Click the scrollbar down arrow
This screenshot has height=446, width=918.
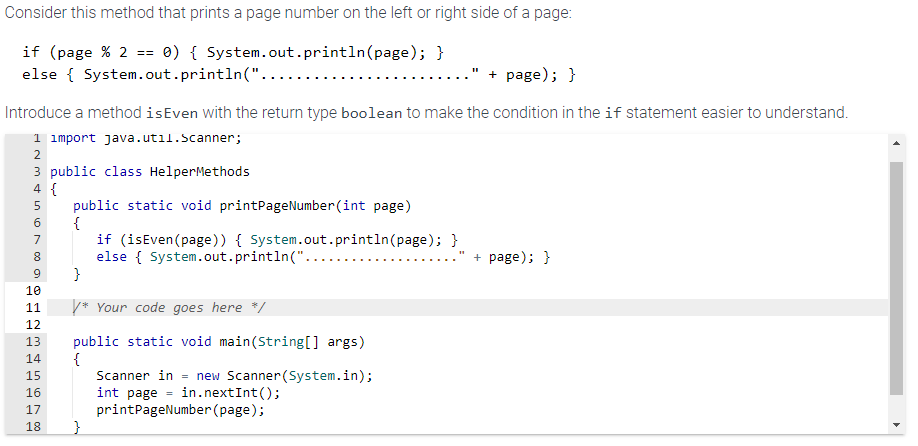[x=896, y=426]
